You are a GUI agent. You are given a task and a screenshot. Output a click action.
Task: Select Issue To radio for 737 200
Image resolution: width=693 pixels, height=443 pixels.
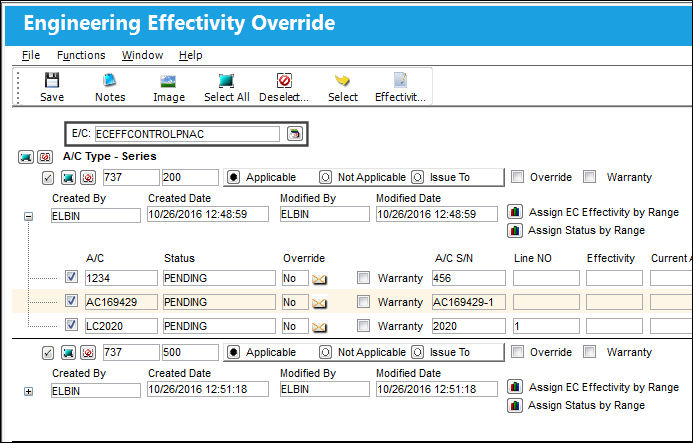[417, 177]
